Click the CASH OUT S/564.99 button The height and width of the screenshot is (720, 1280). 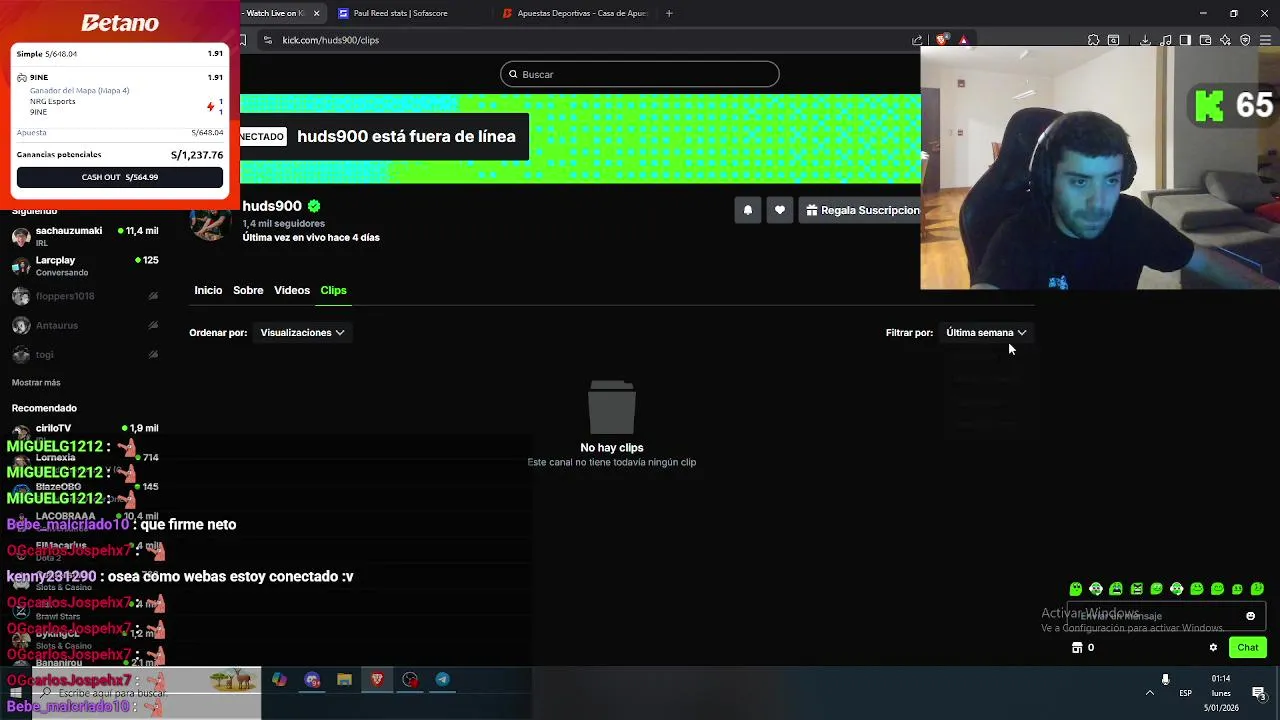pos(120,177)
